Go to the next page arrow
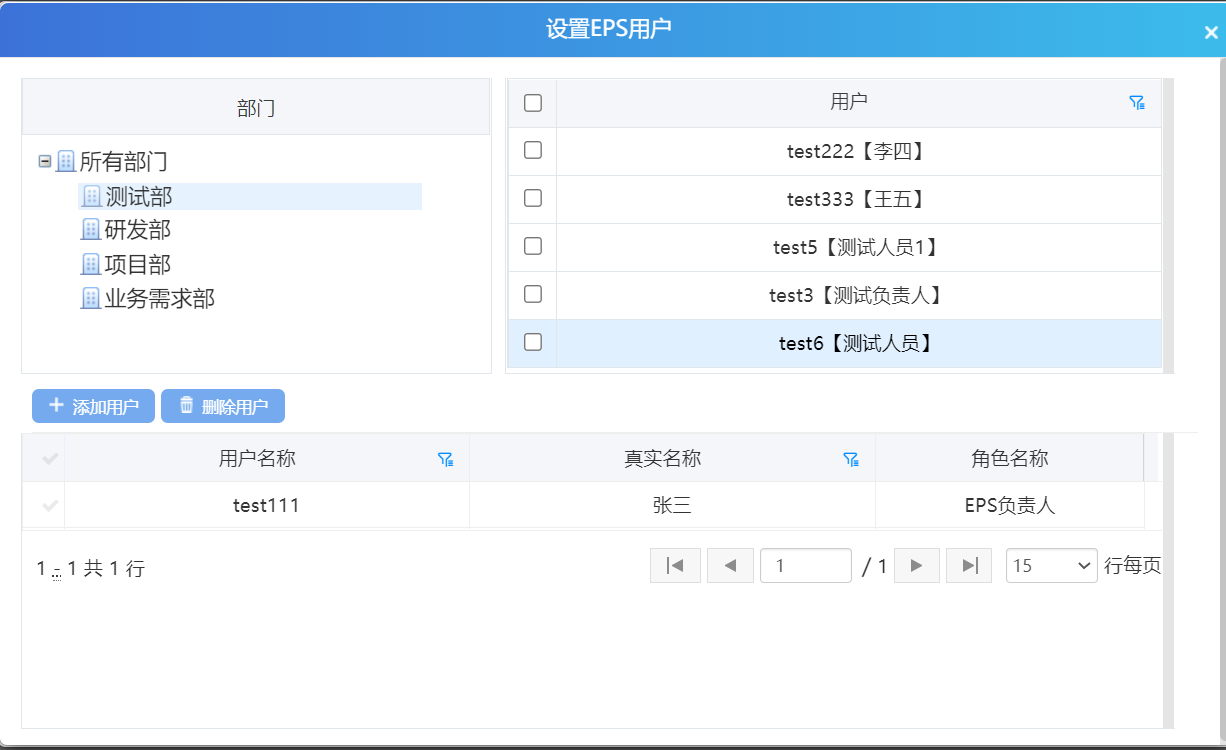The height and width of the screenshot is (750, 1226). pyautogui.click(x=916, y=566)
